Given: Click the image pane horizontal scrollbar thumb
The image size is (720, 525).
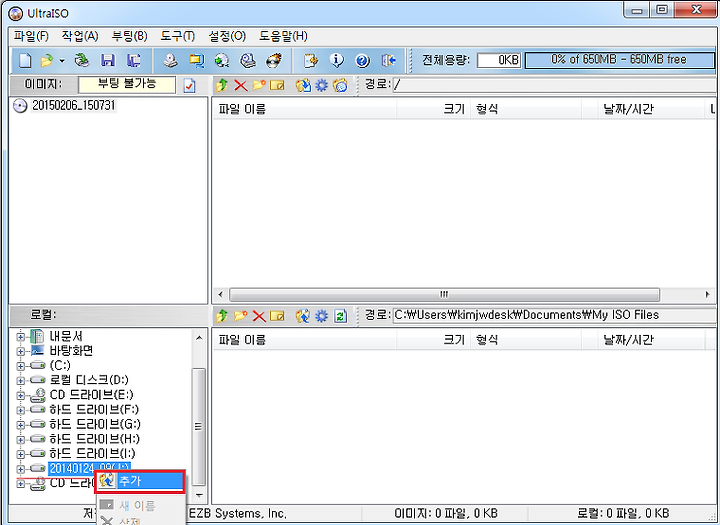Looking at the screenshot, I should coord(444,294).
